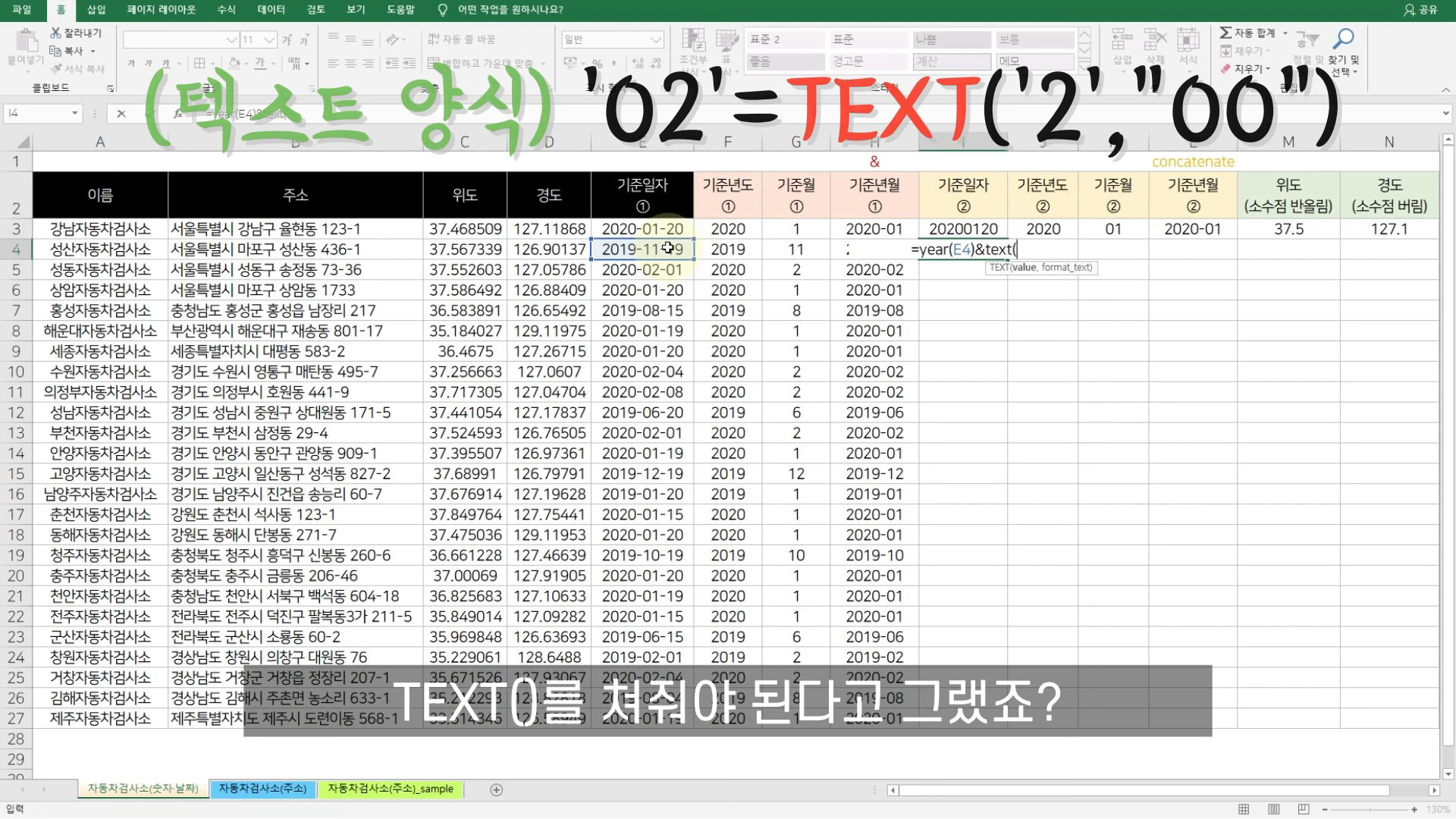Click the 공유 (Share) button
This screenshot has height=819, width=1456.
coord(1420,10)
